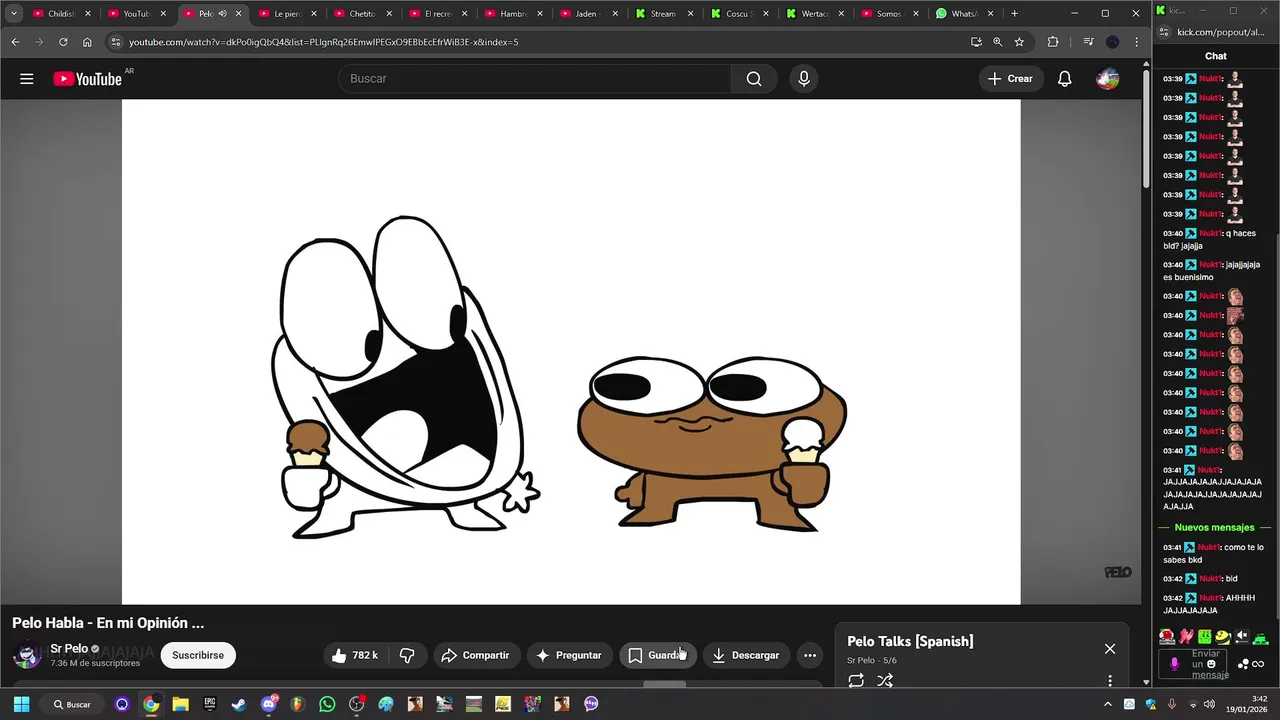Click the Chrome address bar URL
This screenshot has height=720, width=1280.
[x=323, y=42]
